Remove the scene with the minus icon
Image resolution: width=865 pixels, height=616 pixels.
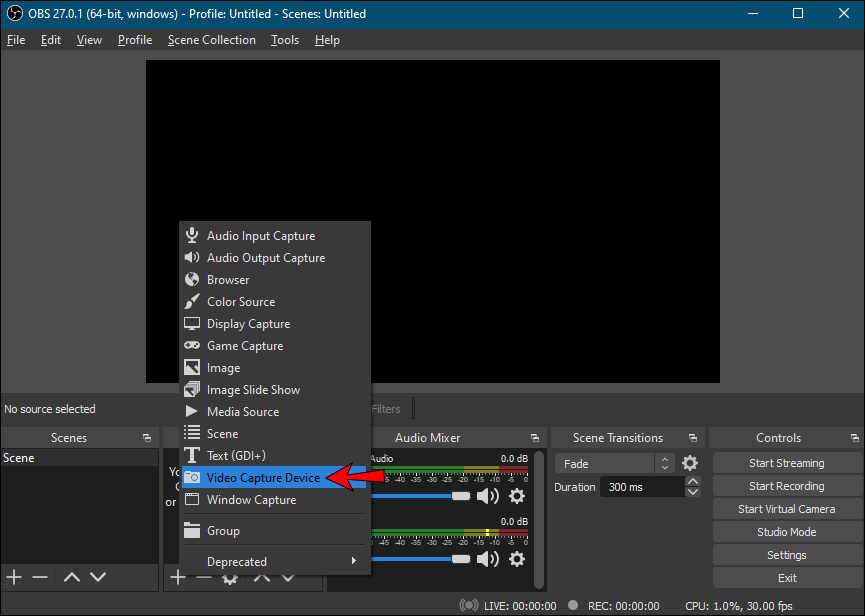40,577
